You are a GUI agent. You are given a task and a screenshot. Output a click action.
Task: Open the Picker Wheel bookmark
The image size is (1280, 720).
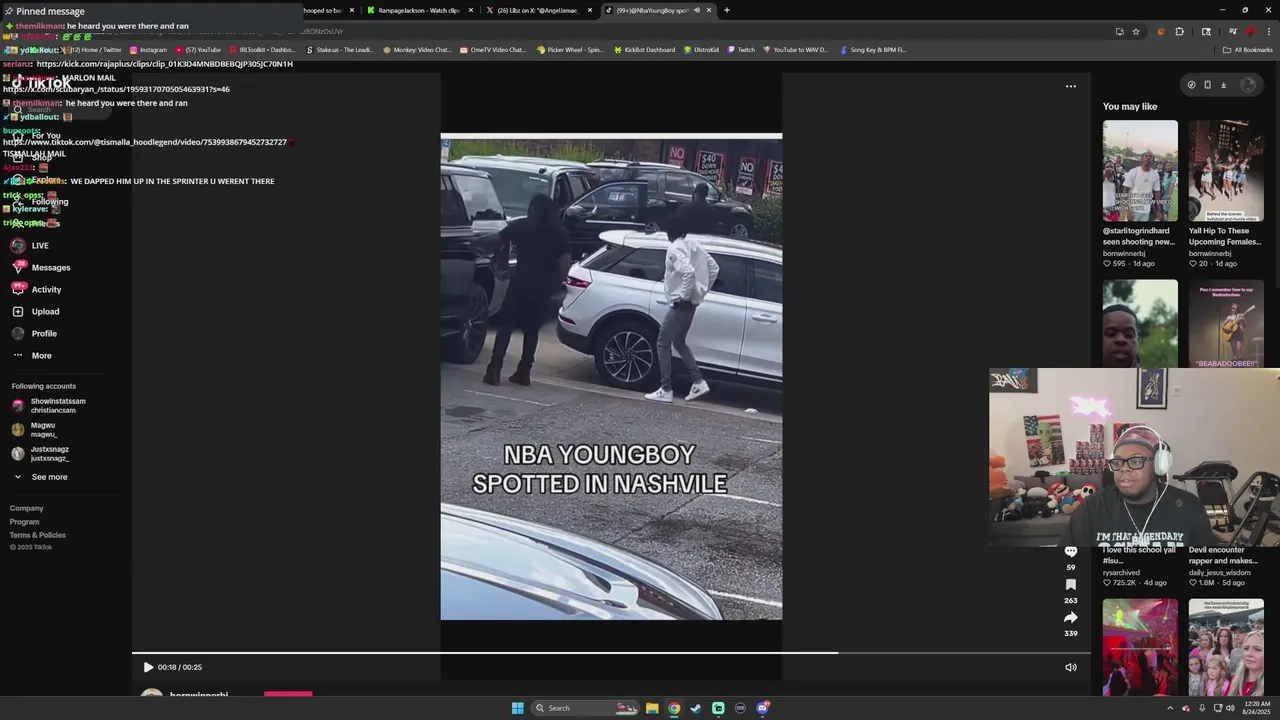pyautogui.click(x=570, y=49)
